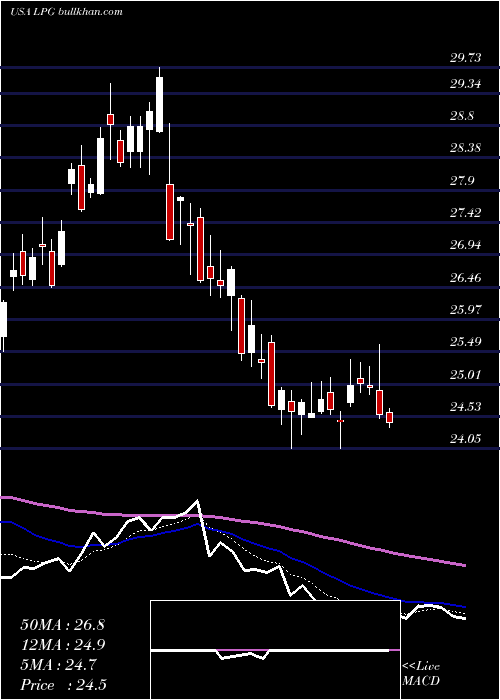The height and width of the screenshot is (700, 500).
Task: Click the 29.73 price level label
Action: (466, 57)
